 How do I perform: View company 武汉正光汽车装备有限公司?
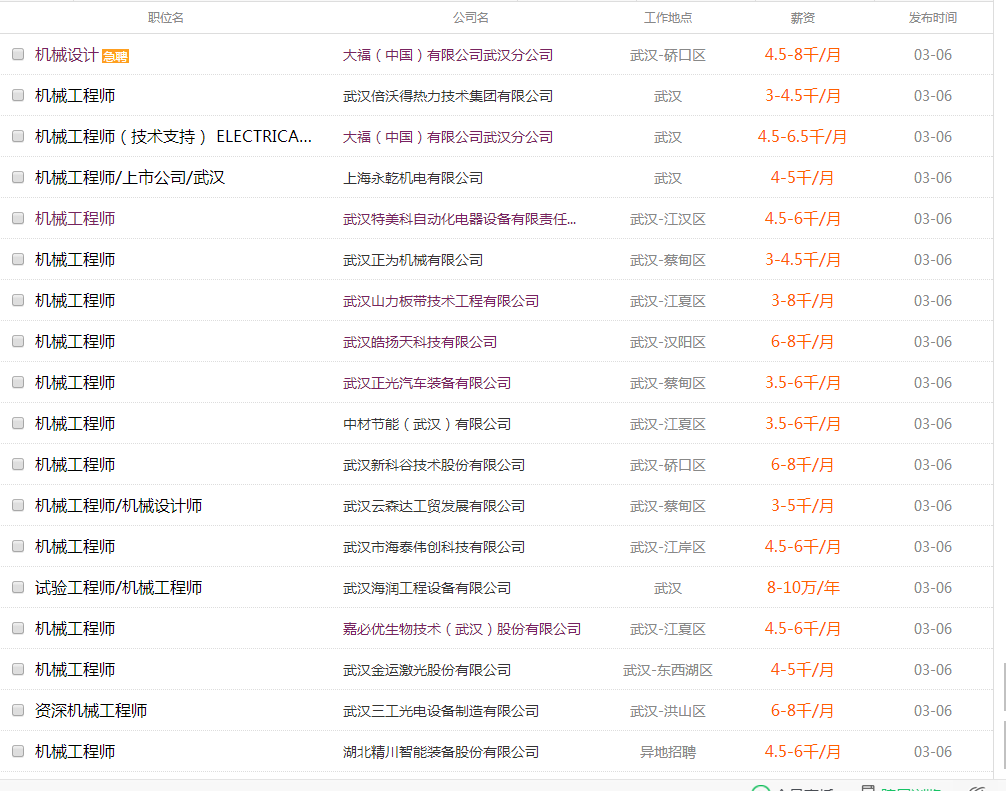click(x=427, y=384)
